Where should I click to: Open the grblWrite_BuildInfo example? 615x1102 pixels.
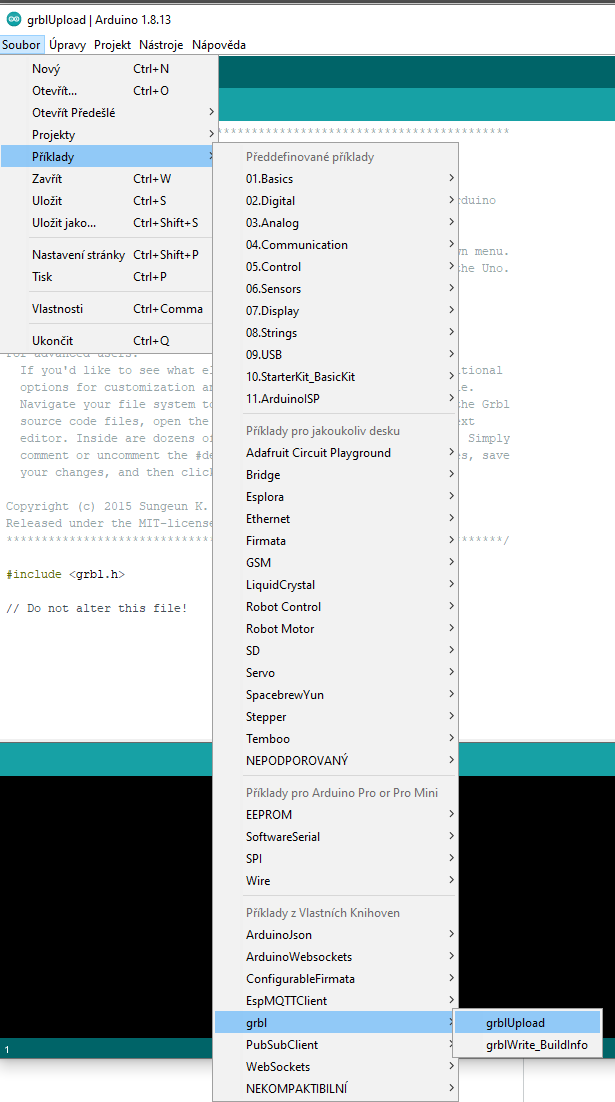click(528, 1044)
